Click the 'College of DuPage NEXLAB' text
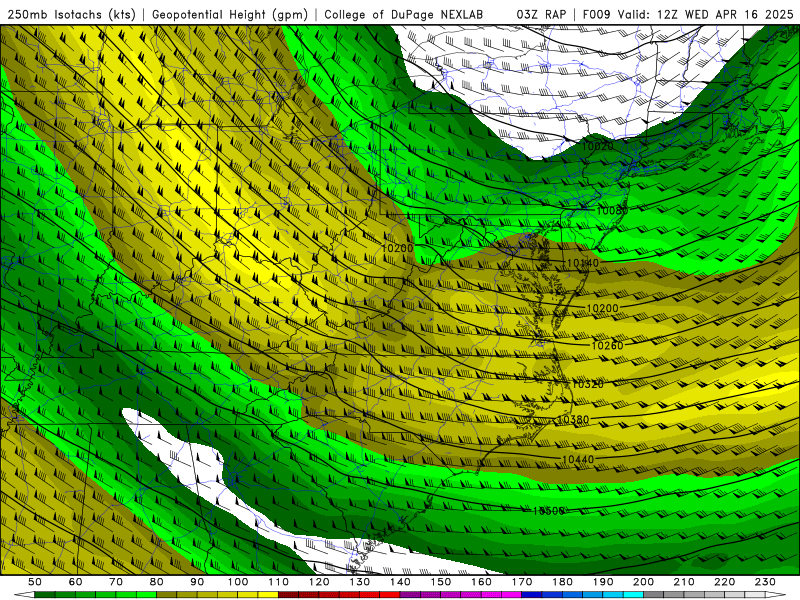The height and width of the screenshot is (600, 800). pos(404,14)
